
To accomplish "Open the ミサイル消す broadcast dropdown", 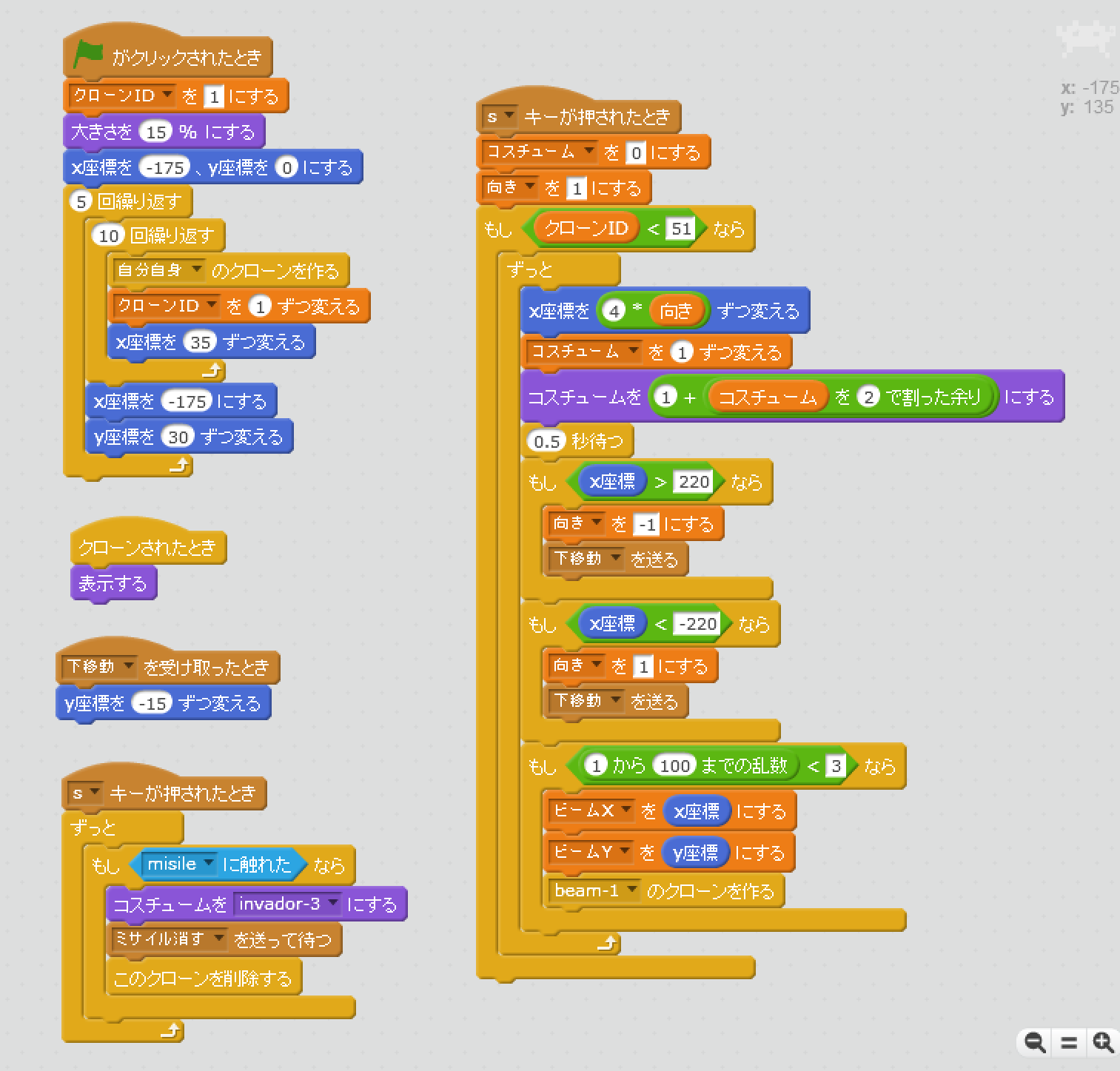I will 218,939.
